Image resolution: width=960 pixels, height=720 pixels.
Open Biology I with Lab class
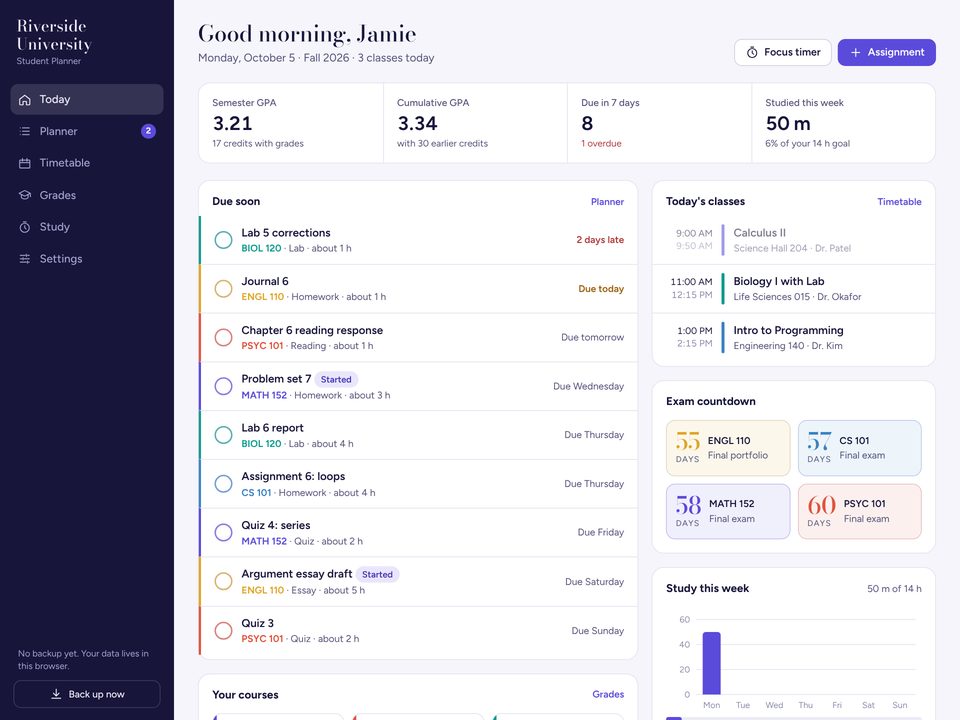point(793,288)
